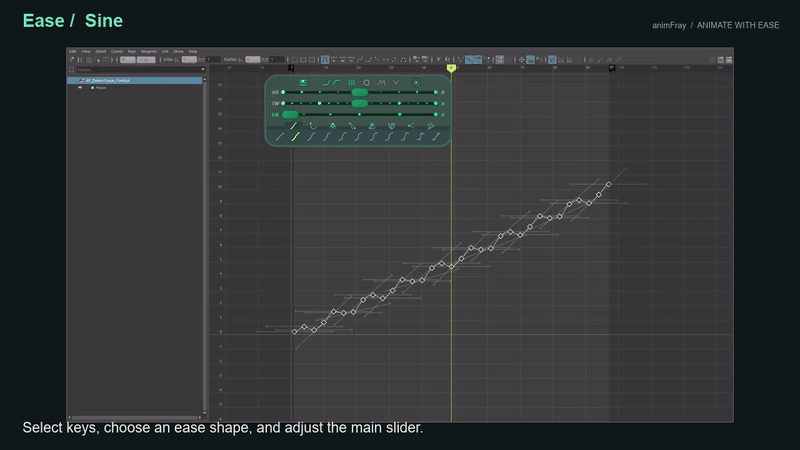800x450 pixels.
Task: Choose the sixth ease shape in bottom row
Action: click(x=358, y=137)
